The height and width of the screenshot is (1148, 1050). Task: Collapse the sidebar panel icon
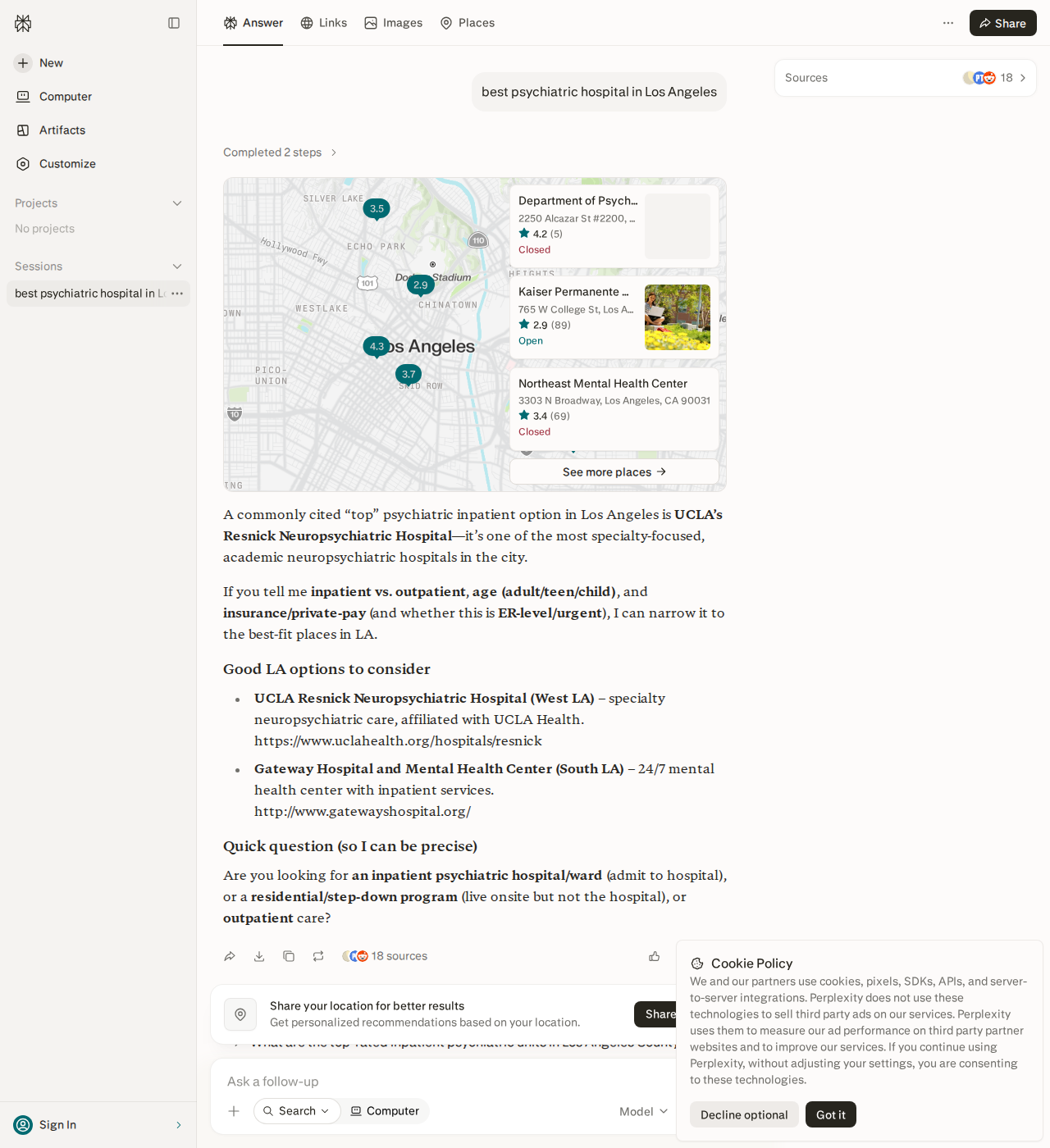coord(174,23)
